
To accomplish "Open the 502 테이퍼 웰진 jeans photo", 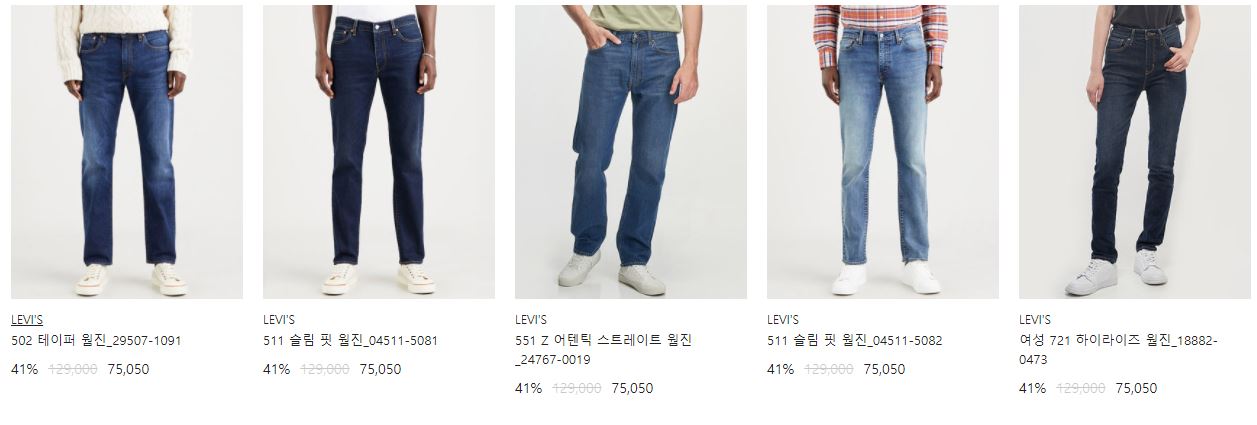I will (x=127, y=152).
